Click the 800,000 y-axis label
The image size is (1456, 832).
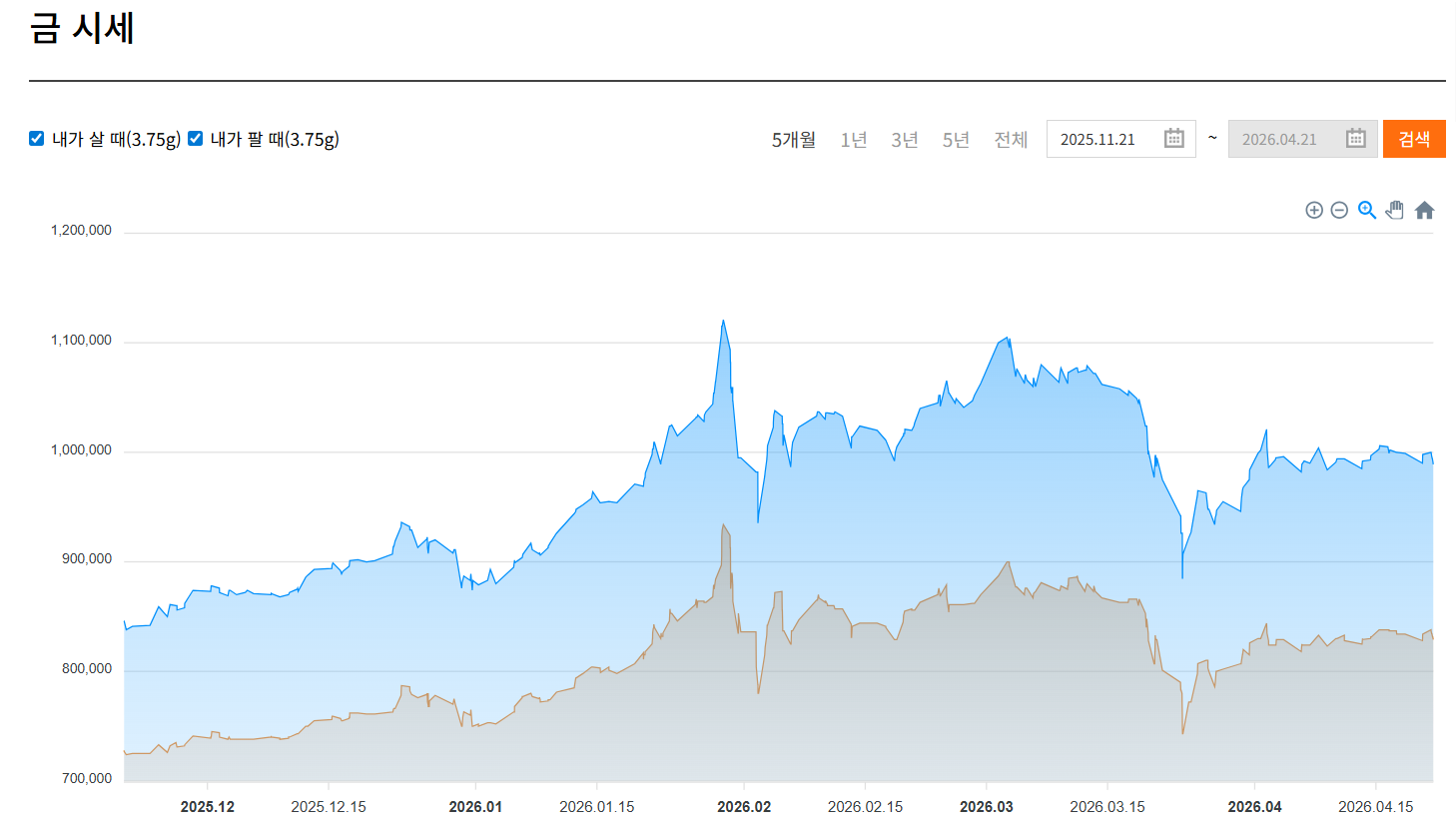click(87, 669)
